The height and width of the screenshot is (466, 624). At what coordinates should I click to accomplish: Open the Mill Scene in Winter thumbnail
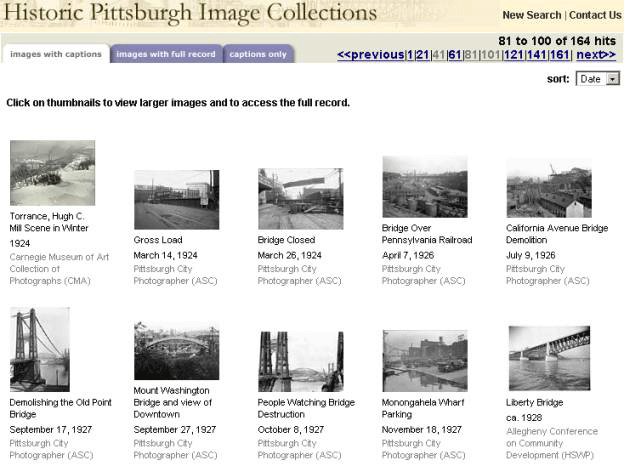(x=53, y=173)
